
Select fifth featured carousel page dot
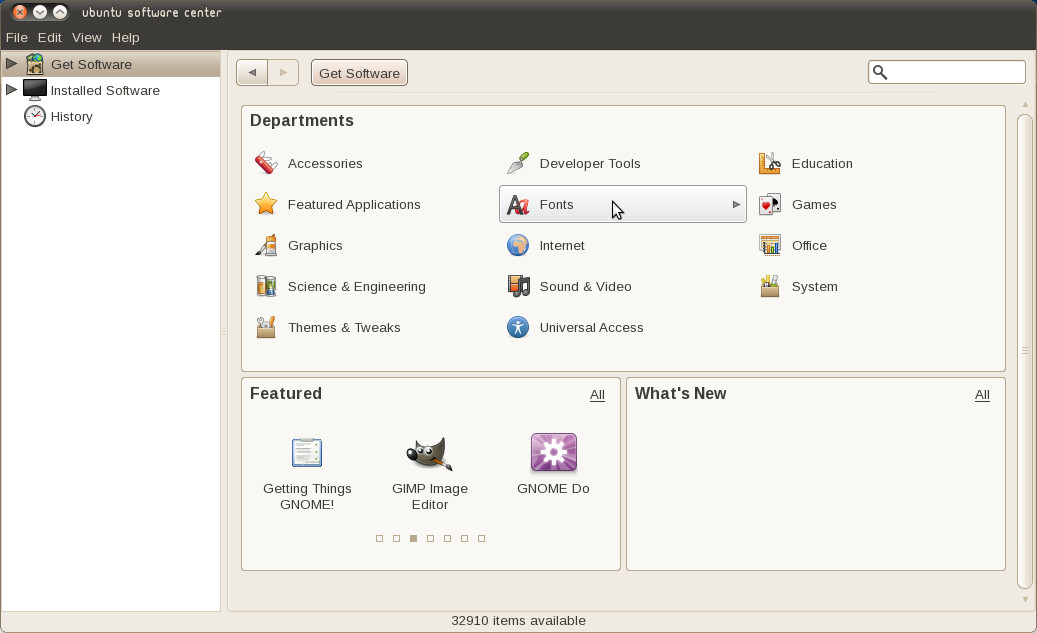coord(448,538)
